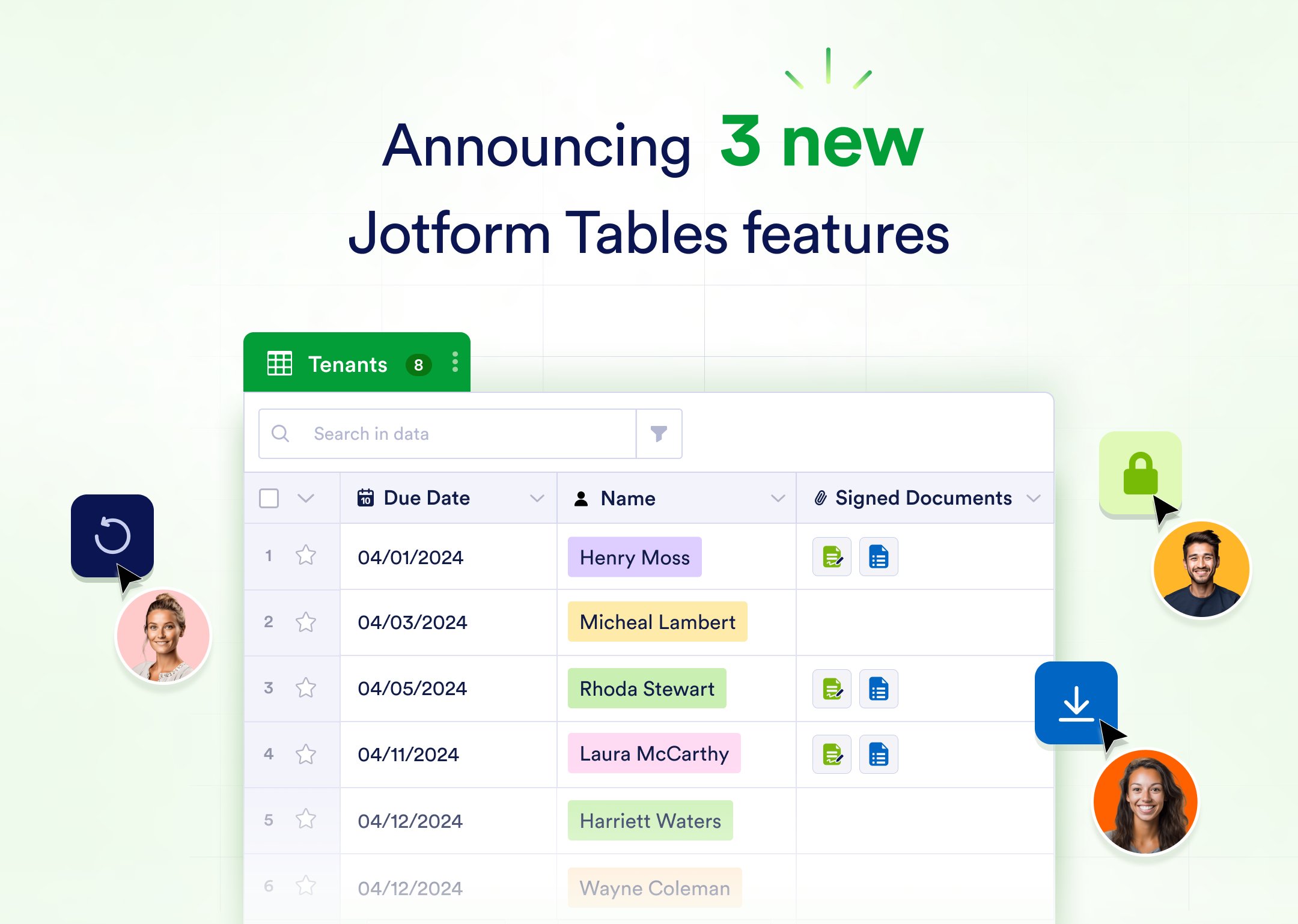Star row 1 for Henry Moss
This screenshot has height=924, width=1298.
(x=306, y=555)
